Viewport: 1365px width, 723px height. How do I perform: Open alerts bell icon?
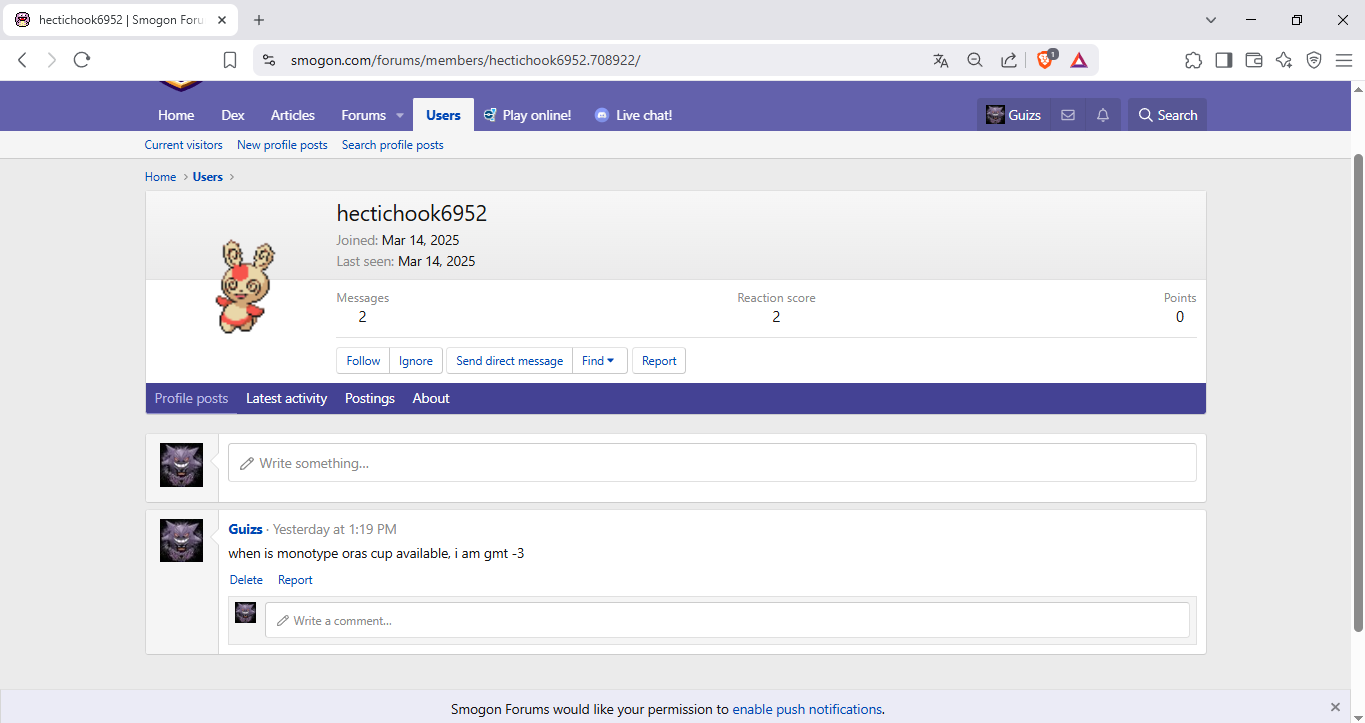coord(1103,115)
